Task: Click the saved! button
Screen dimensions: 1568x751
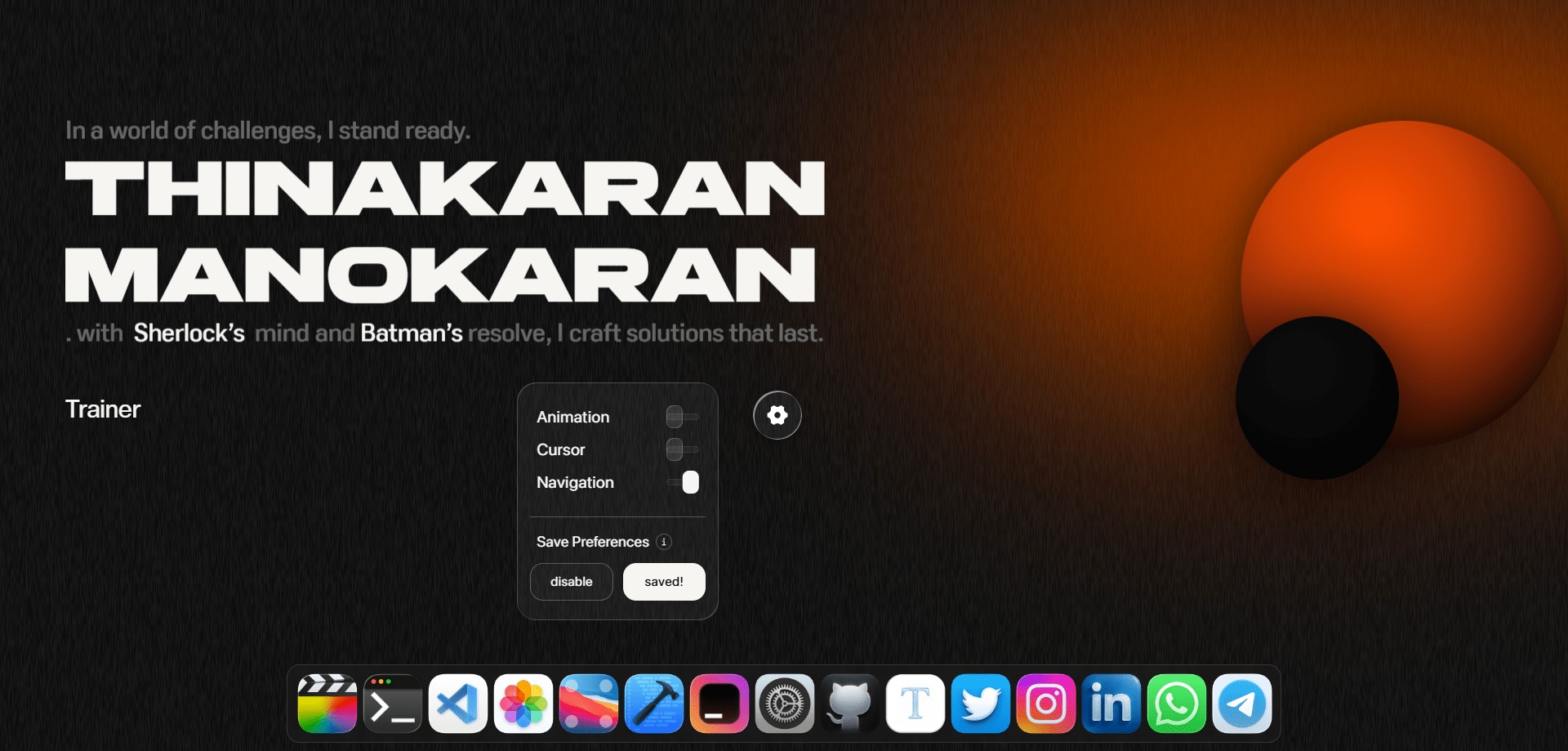Action: (664, 582)
